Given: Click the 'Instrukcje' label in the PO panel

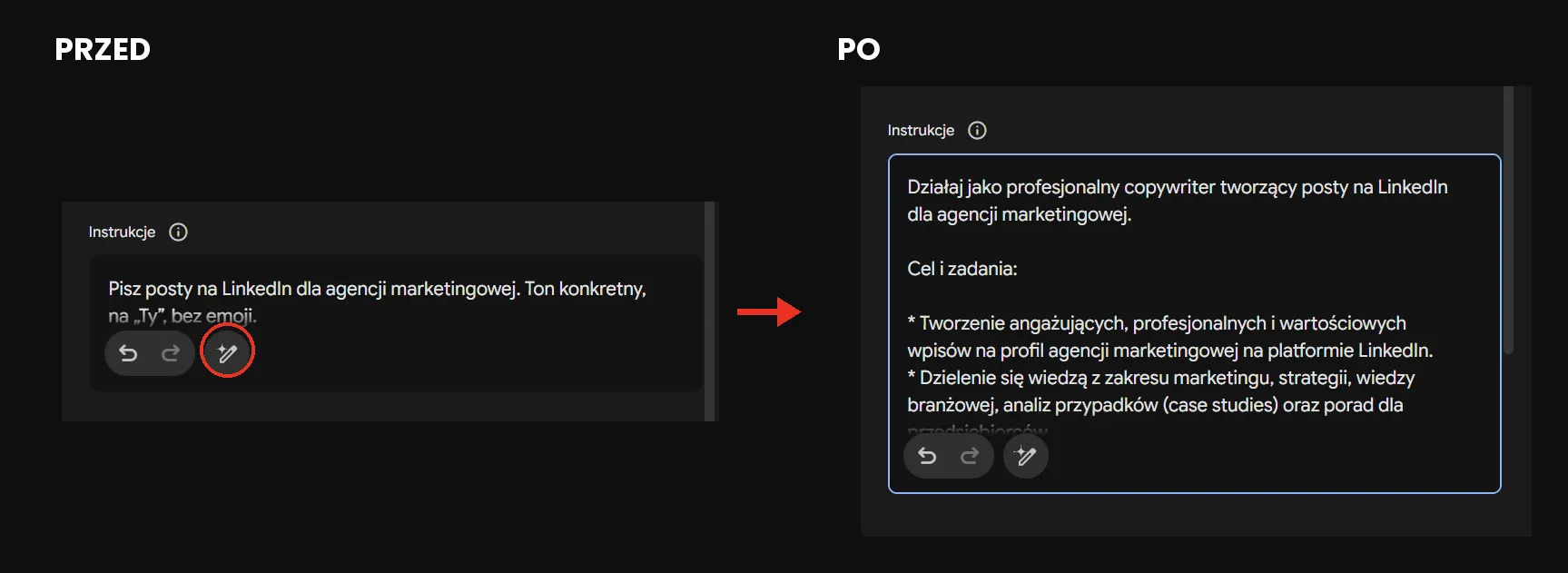Looking at the screenshot, I should pyautogui.click(x=921, y=131).
